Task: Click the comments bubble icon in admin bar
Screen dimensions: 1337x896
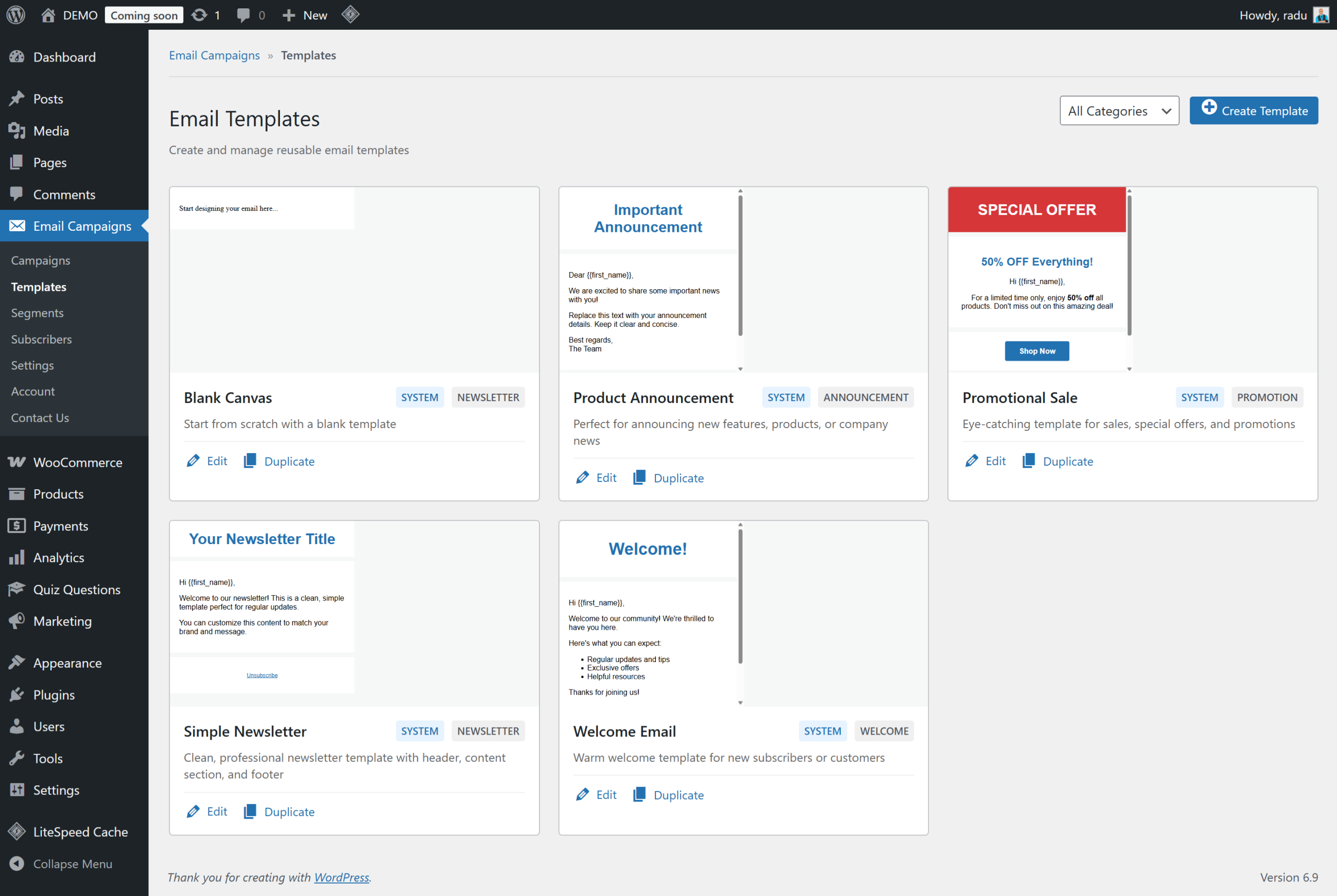Action: (243, 15)
